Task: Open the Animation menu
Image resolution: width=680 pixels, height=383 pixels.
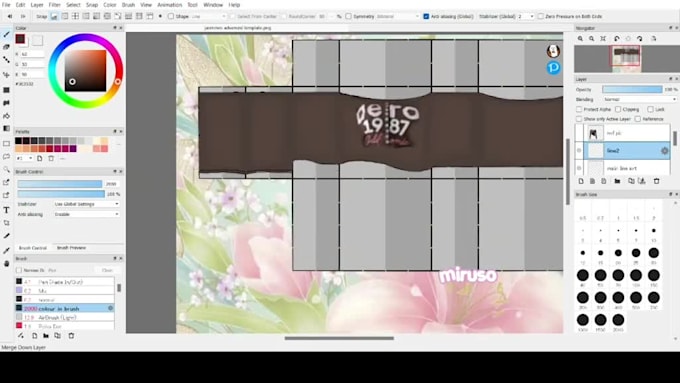Action: [169, 5]
